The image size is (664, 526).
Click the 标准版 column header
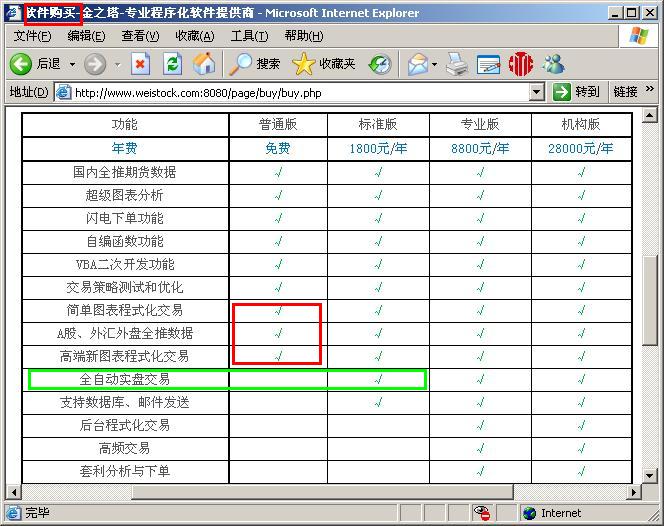[378, 125]
